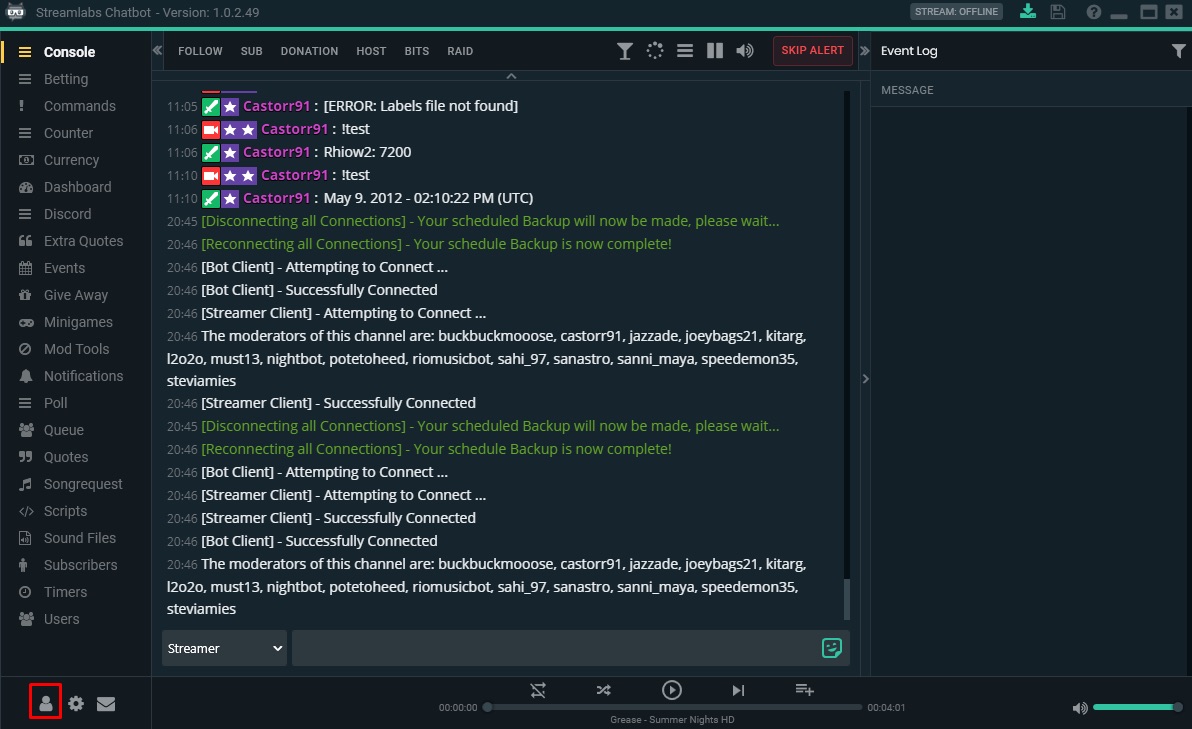Click the user connections icon in bottom-left
1192x729 pixels.
pyautogui.click(x=46, y=703)
